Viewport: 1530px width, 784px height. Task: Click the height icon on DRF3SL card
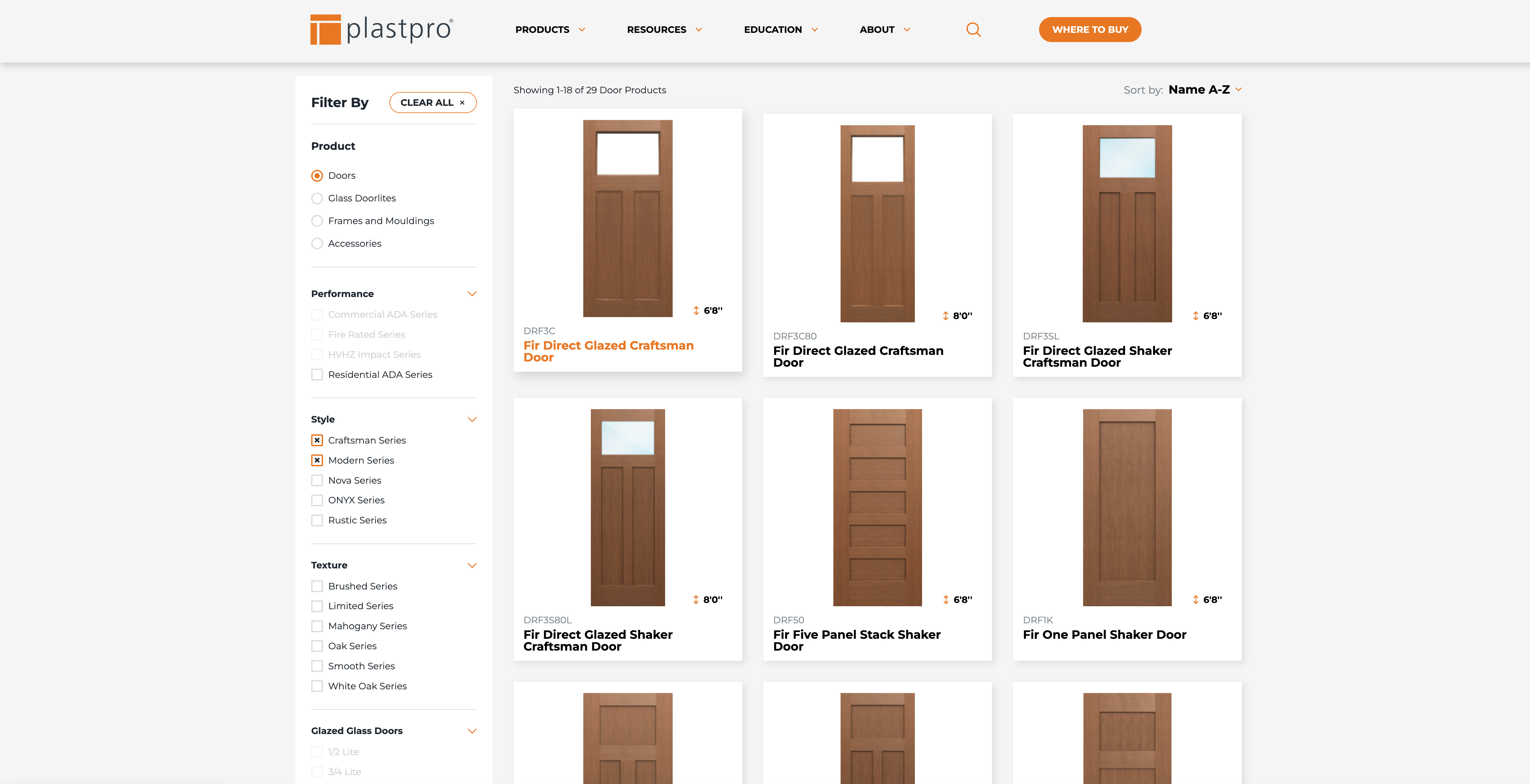tap(1195, 316)
